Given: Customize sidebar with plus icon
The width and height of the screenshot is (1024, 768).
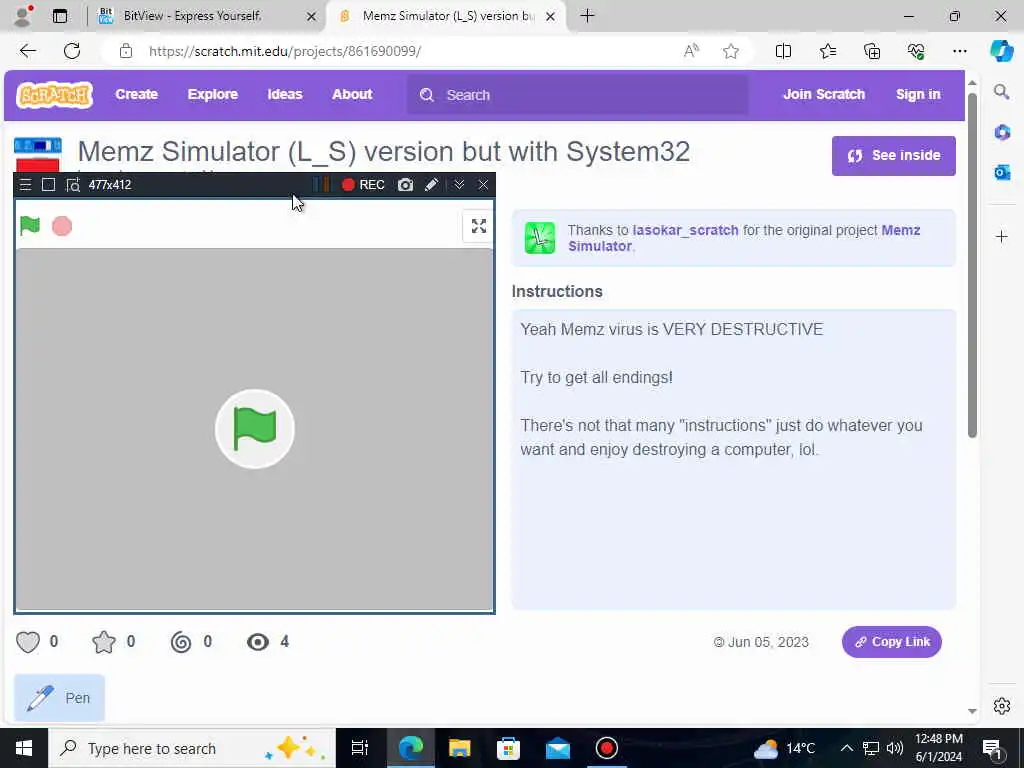Looking at the screenshot, I should 1002,236.
